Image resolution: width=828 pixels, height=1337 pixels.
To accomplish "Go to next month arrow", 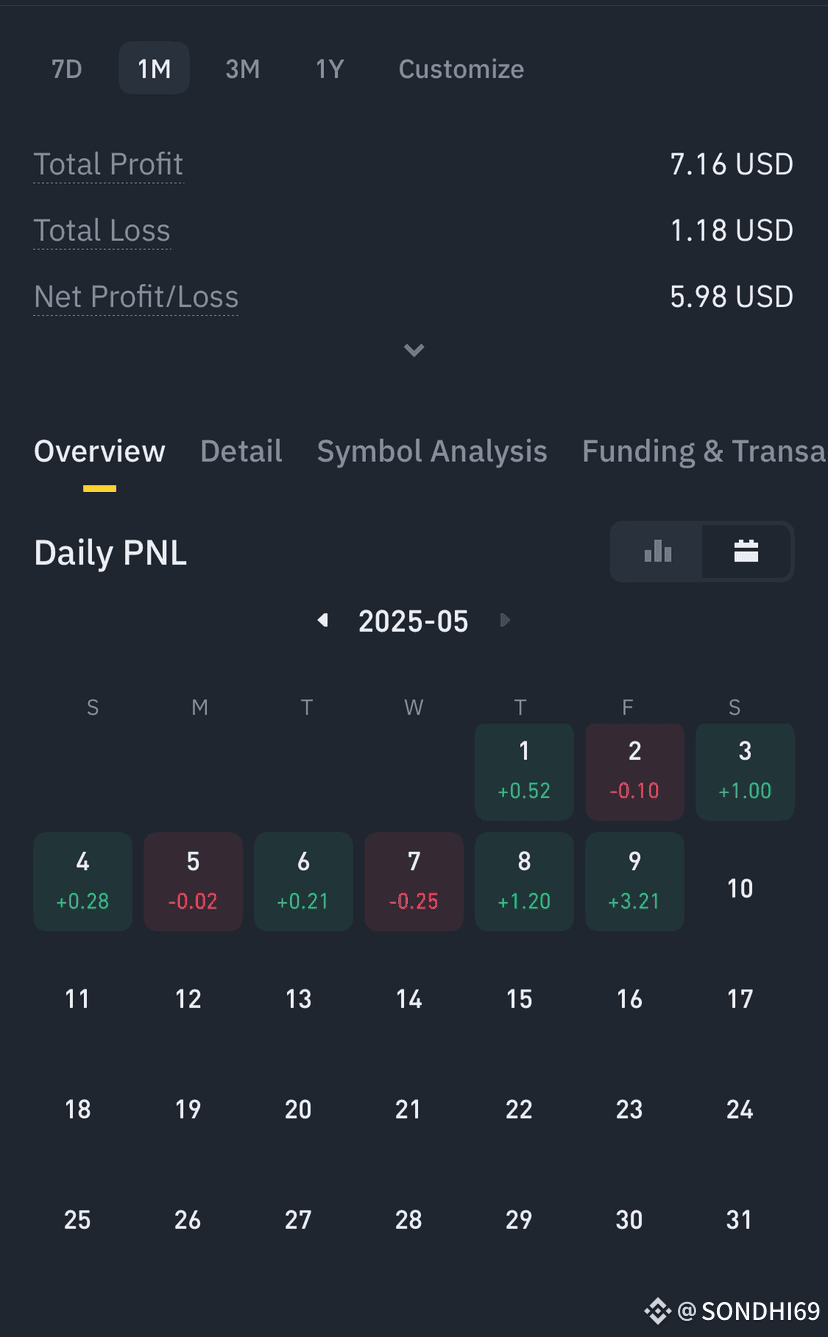I will click(504, 621).
